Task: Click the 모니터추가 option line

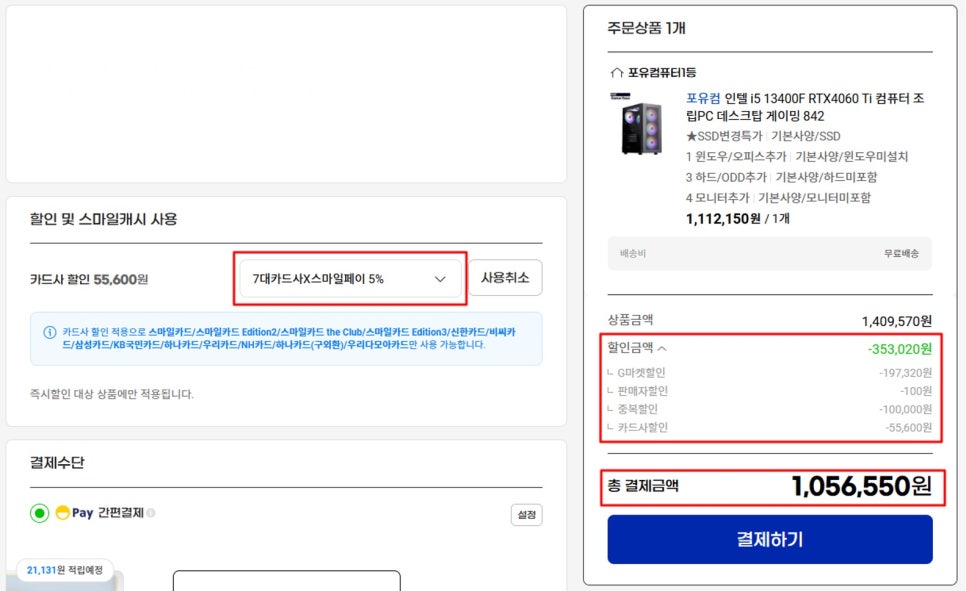Action: (x=778, y=198)
